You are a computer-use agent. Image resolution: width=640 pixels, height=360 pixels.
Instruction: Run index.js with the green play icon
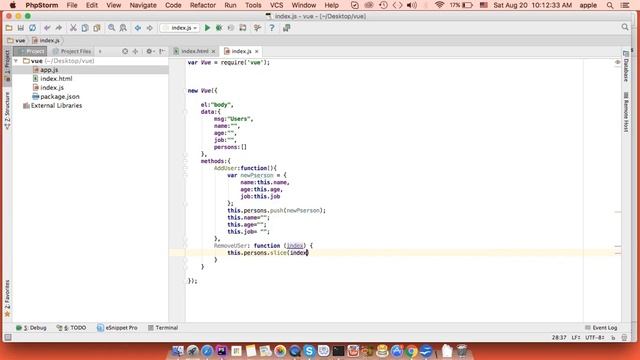click(207, 28)
